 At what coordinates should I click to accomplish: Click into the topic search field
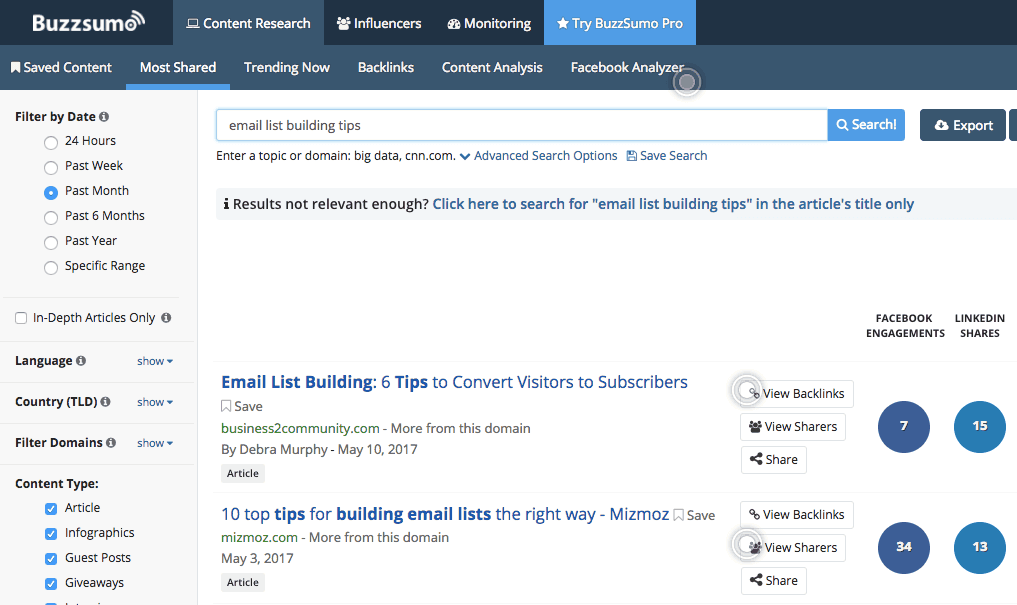[x=521, y=125]
